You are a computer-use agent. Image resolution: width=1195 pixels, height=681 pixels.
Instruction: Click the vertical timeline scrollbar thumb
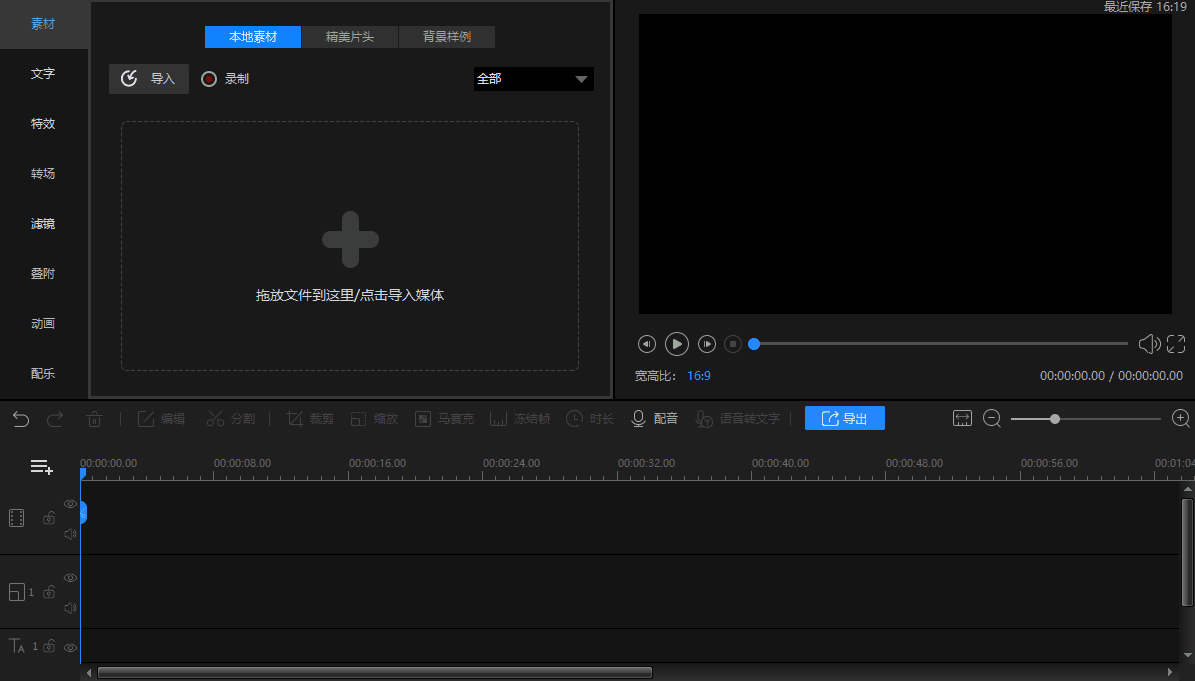click(x=1187, y=552)
